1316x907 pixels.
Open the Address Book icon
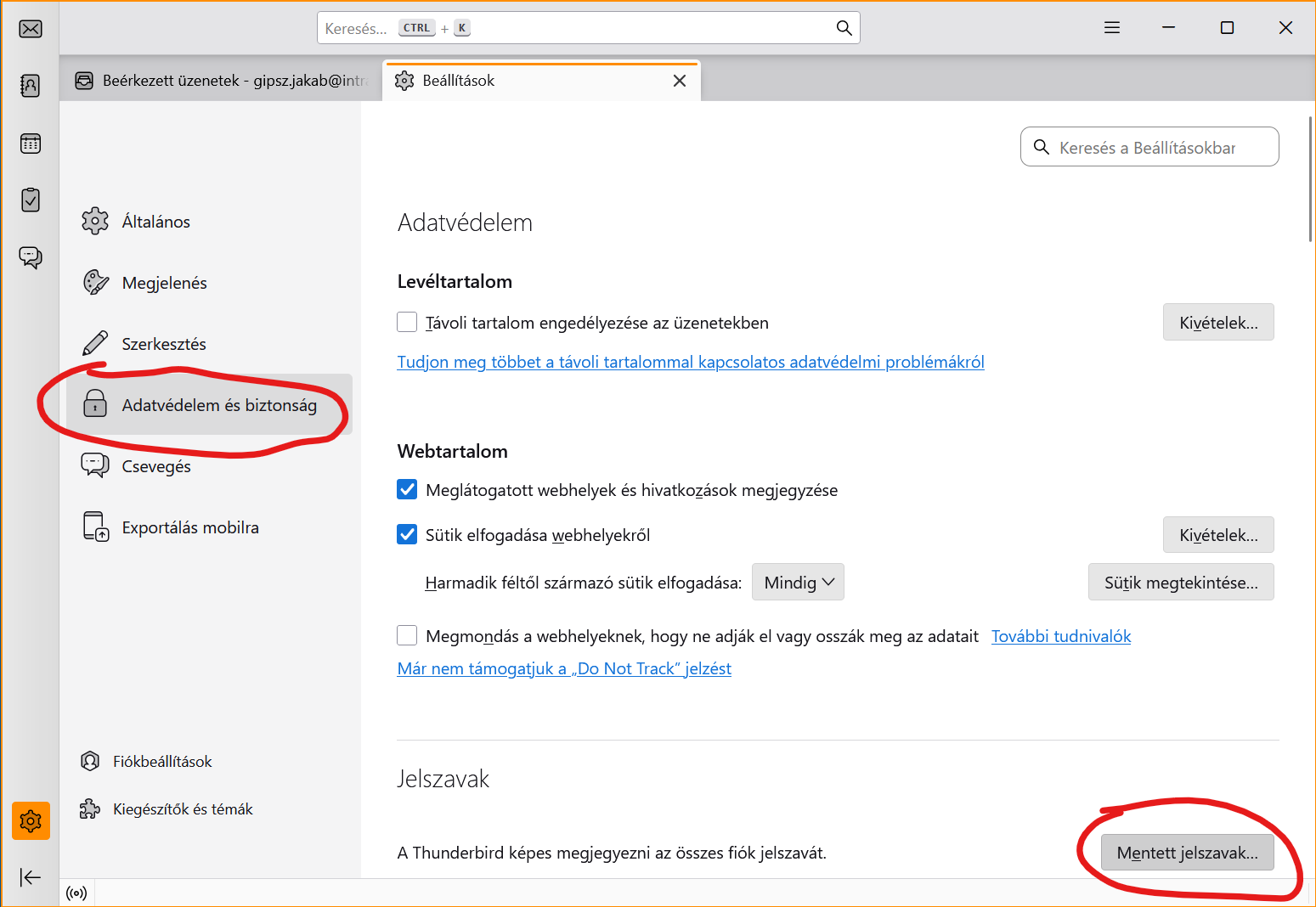click(x=31, y=86)
